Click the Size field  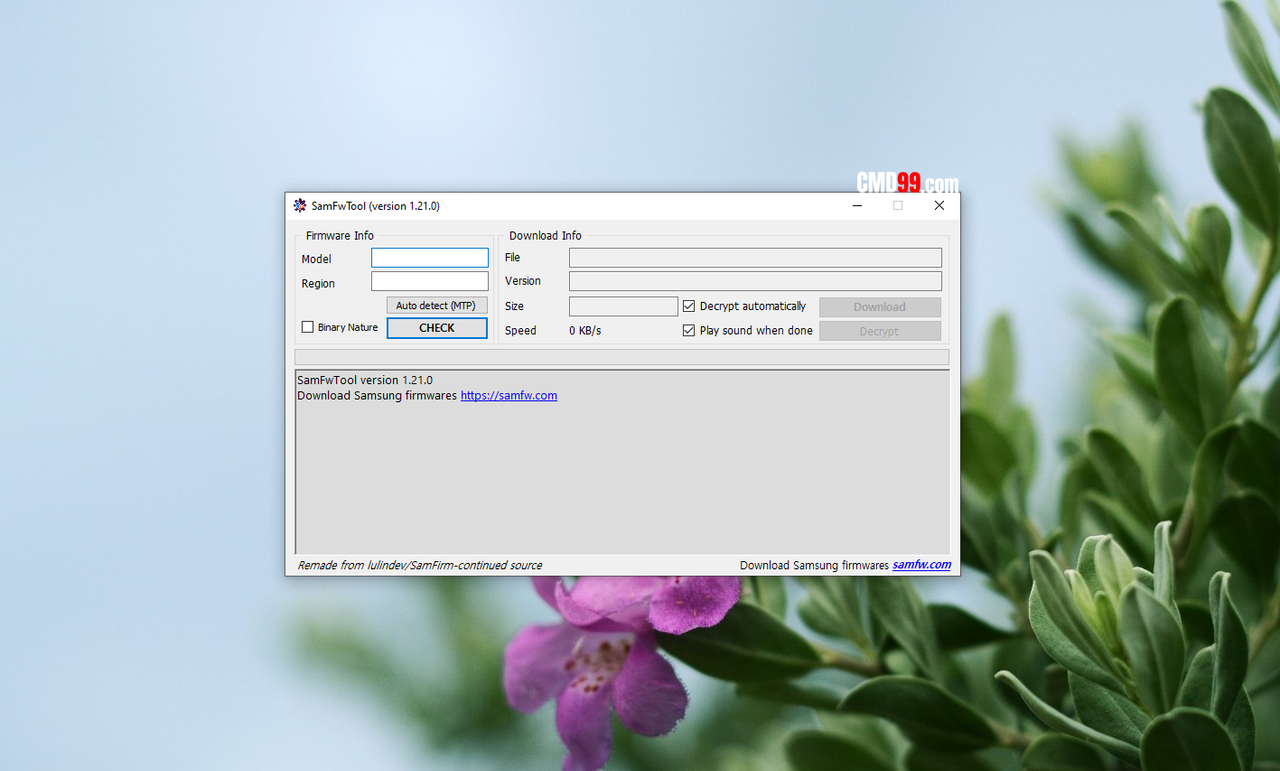pyautogui.click(x=623, y=306)
